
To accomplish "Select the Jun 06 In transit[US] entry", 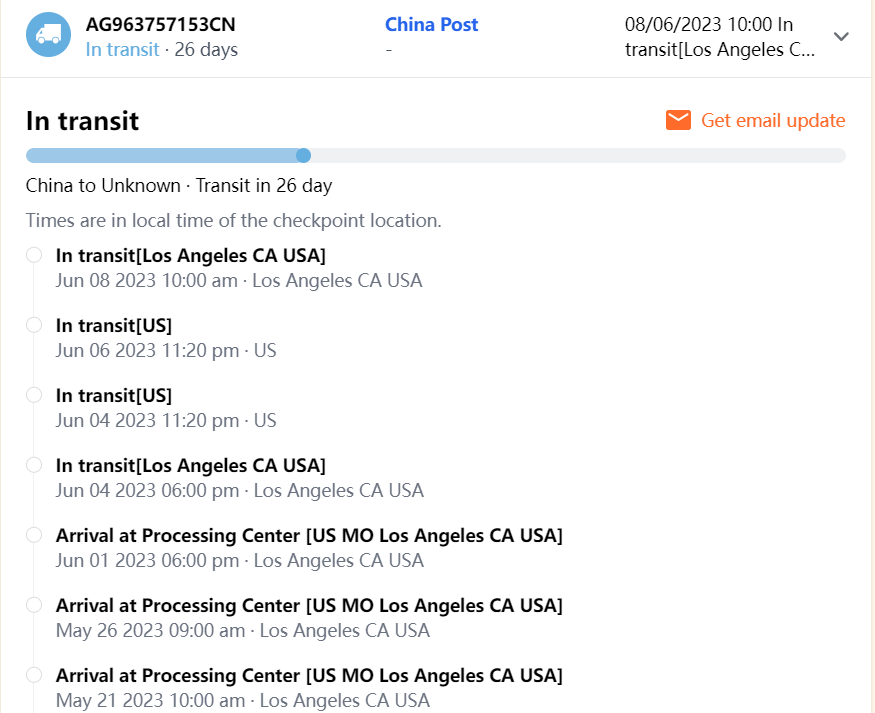I will point(114,325).
